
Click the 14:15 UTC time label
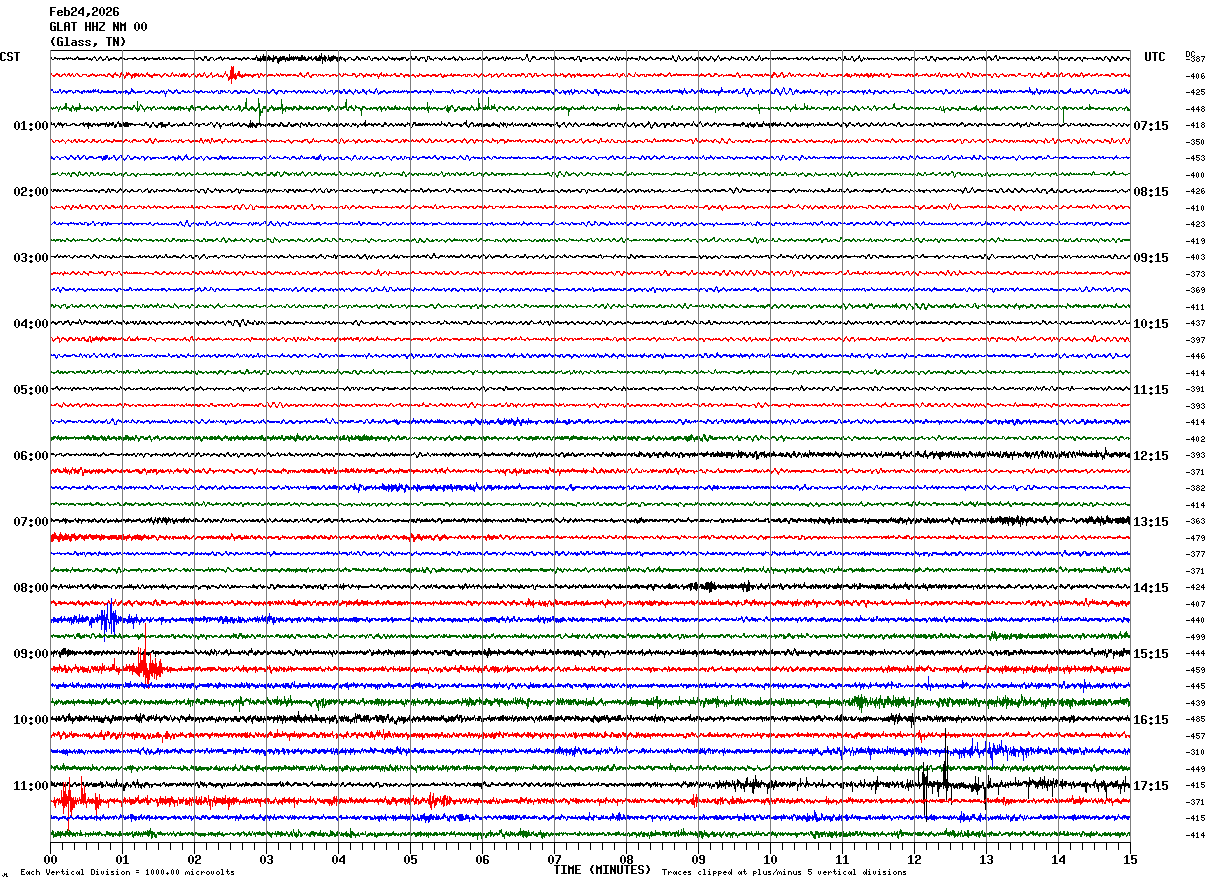pos(1151,588)
